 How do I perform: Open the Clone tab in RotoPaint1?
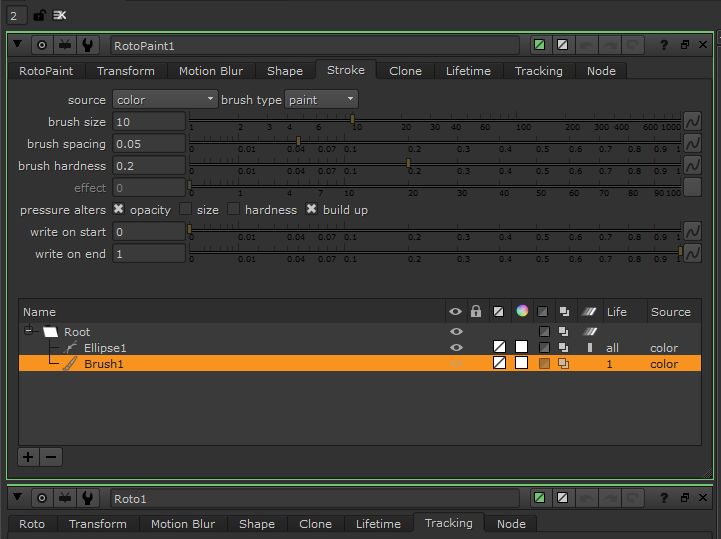[x=406, y=71]
